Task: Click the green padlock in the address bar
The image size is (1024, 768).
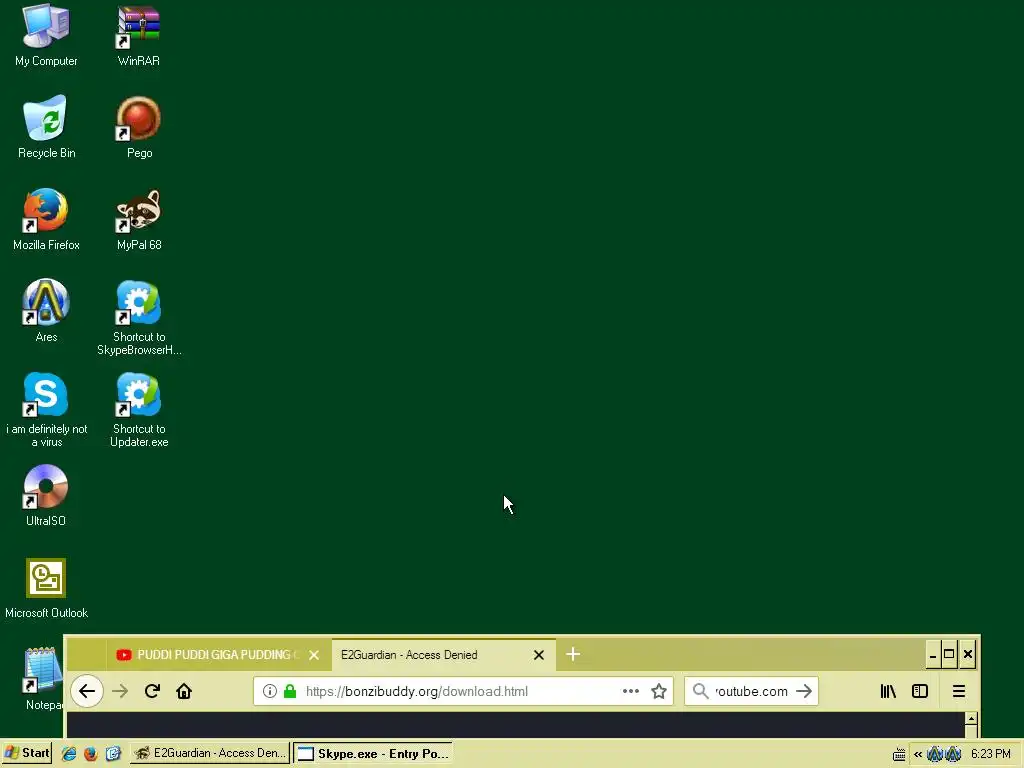Action: point(290,691)
